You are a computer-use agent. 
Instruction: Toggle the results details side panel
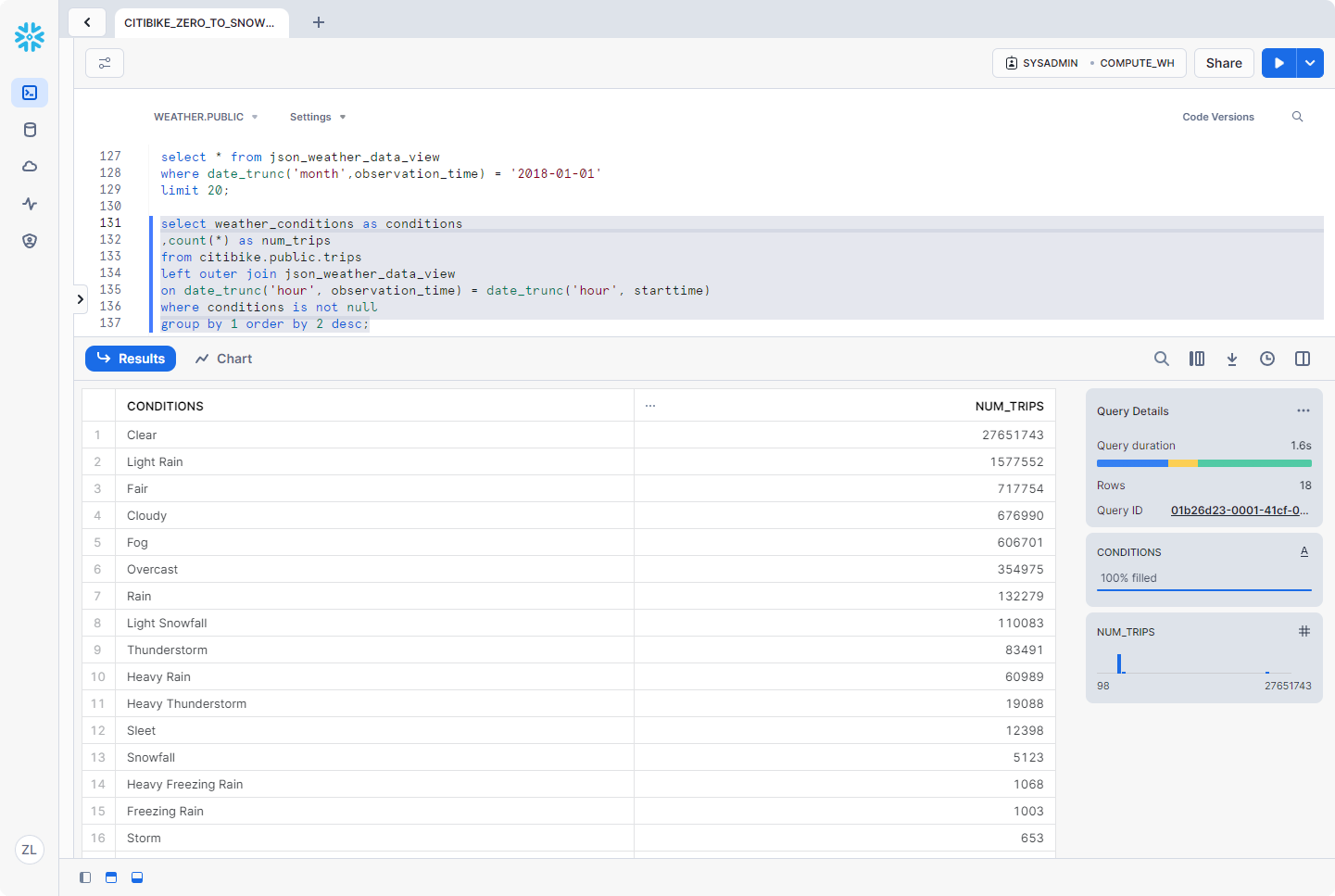pos(1303,359)
